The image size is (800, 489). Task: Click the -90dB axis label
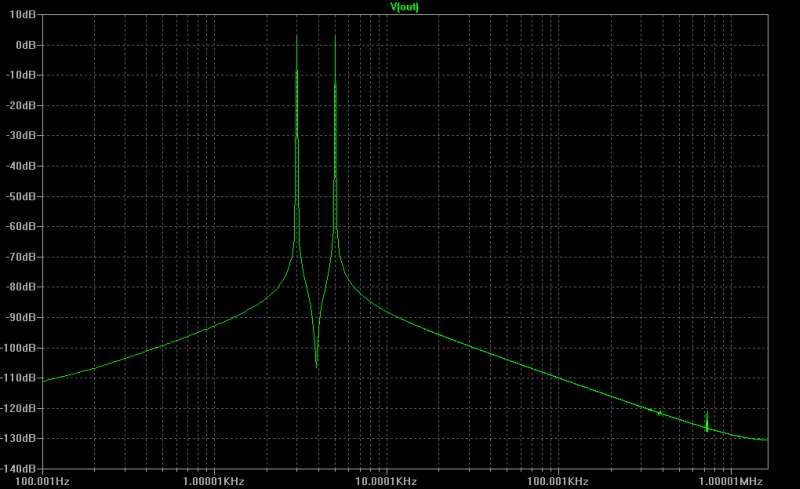coord(21,317)
